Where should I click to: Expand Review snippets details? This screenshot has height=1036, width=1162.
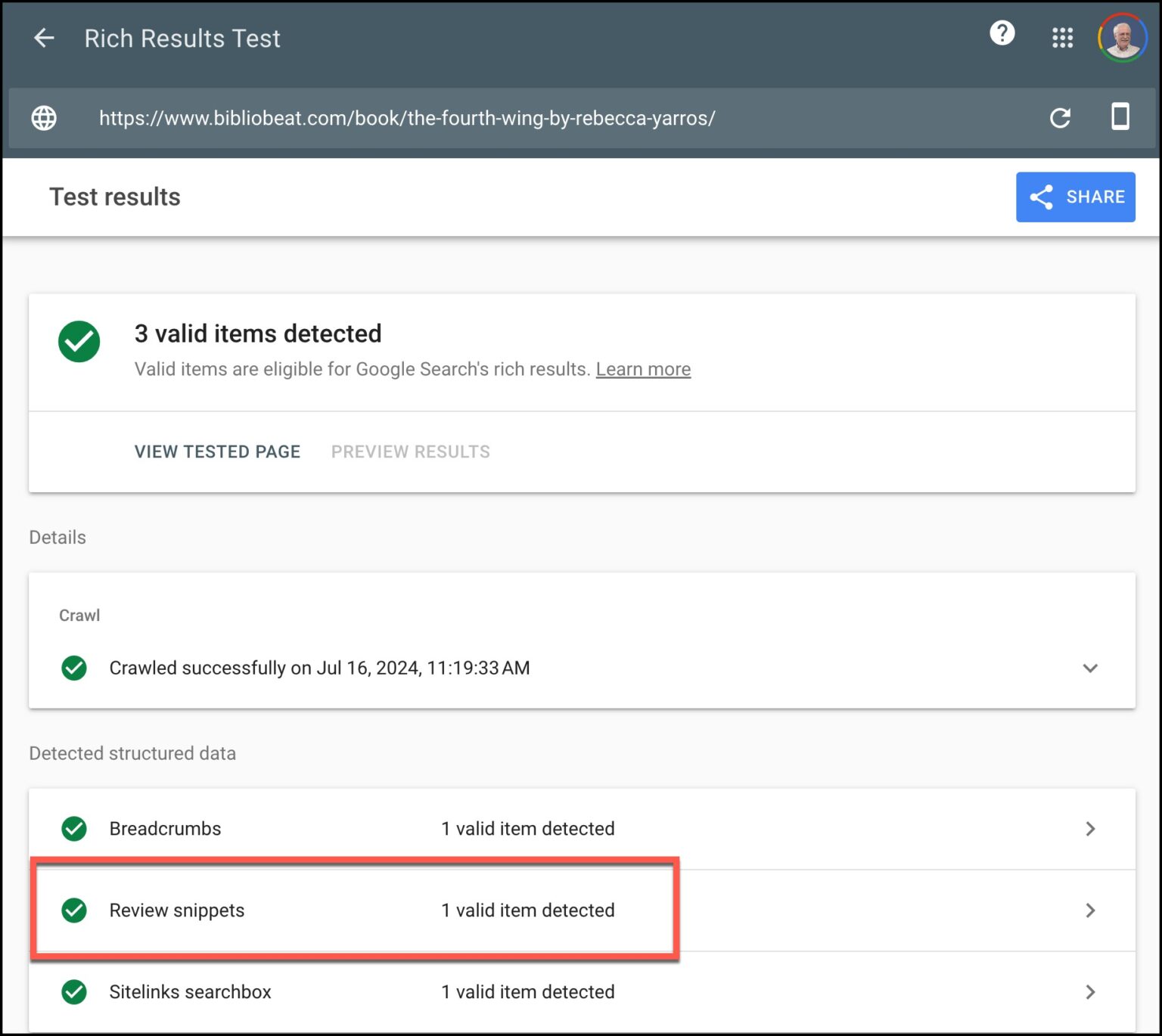point(1090,910)
